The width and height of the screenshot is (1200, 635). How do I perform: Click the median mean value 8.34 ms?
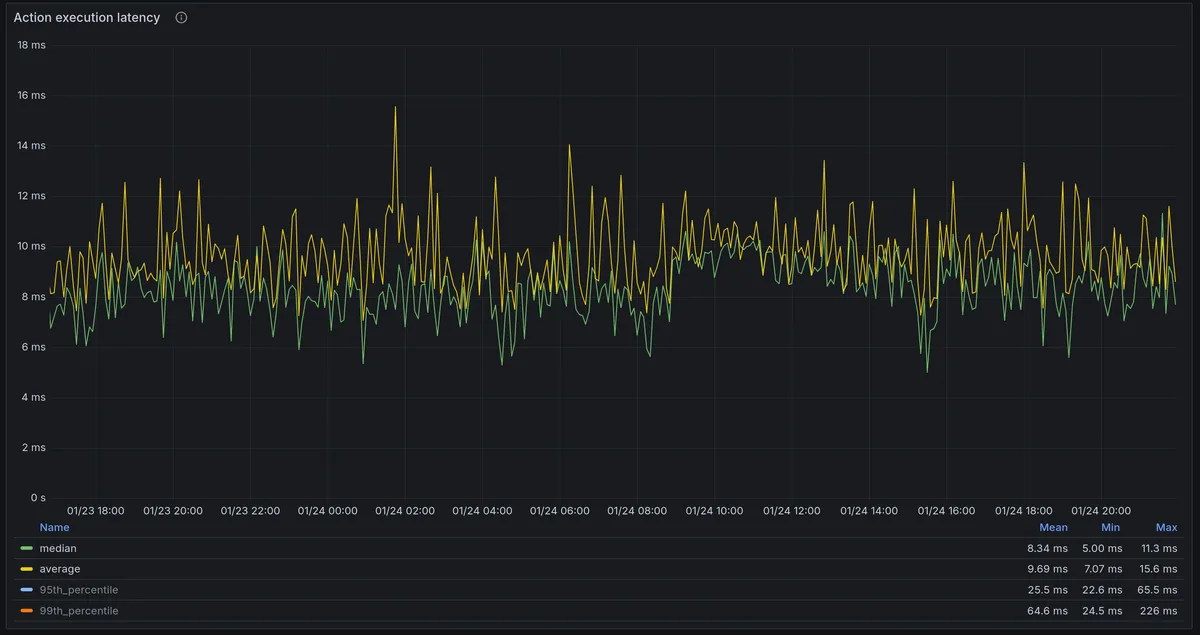[x=1047, y=548]
